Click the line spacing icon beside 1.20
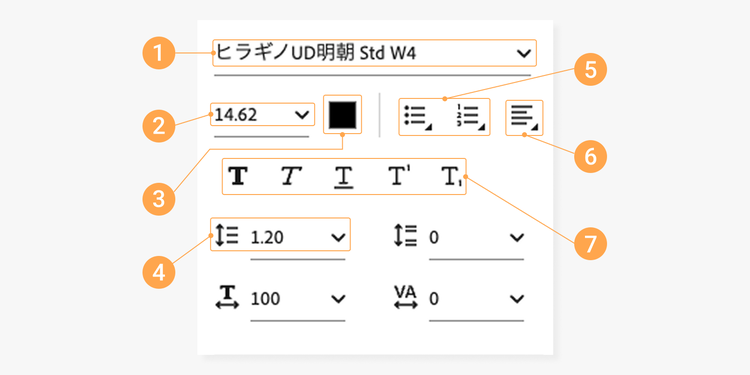This screenshot has height=375, width=750. pyautogui.click(x=227, y=235)
